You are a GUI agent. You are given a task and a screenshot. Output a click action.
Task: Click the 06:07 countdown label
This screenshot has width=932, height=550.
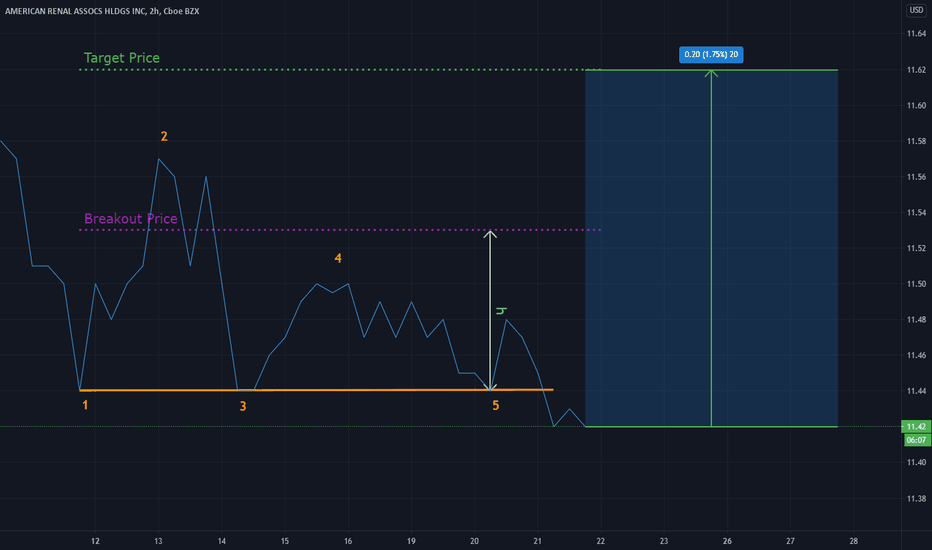[916, 440]
